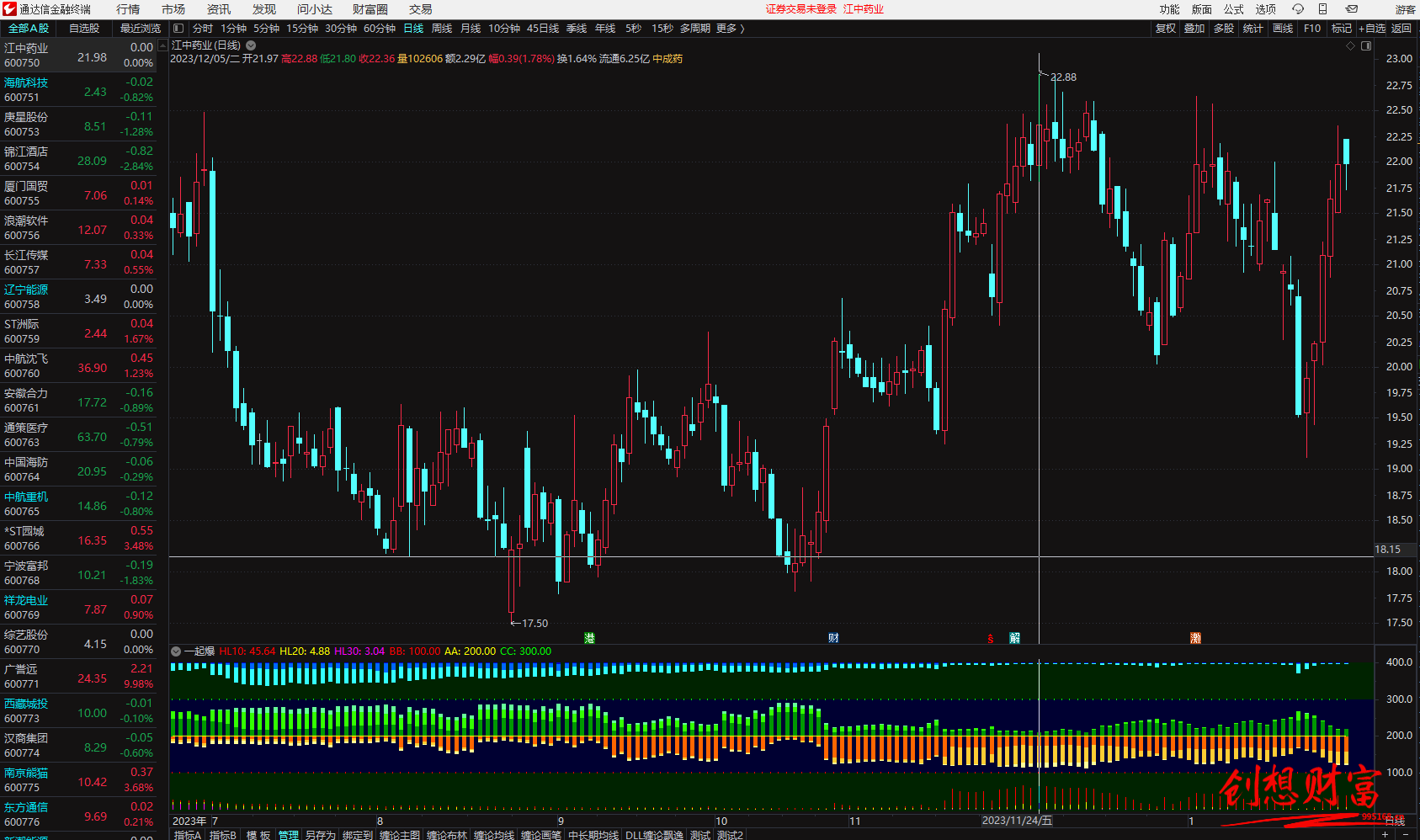Viewport: 1420px width, 840px height.
Task: Click the 激 marker icon on chart
Action: tap(1195, 638)
